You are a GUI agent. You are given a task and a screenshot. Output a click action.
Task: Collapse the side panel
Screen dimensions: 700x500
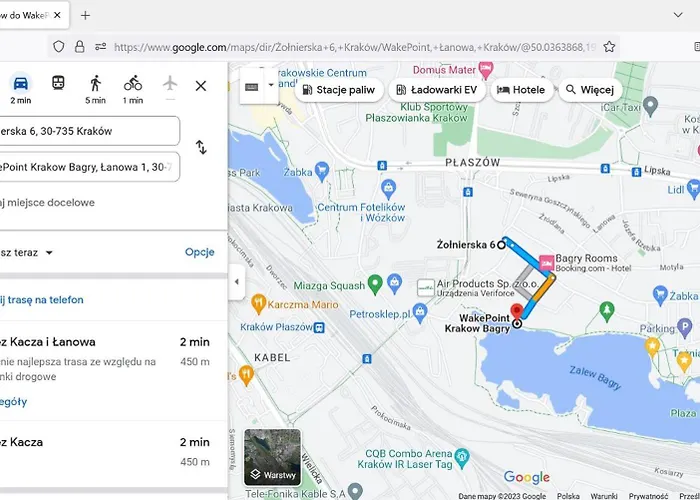click(x=236, y=282)
